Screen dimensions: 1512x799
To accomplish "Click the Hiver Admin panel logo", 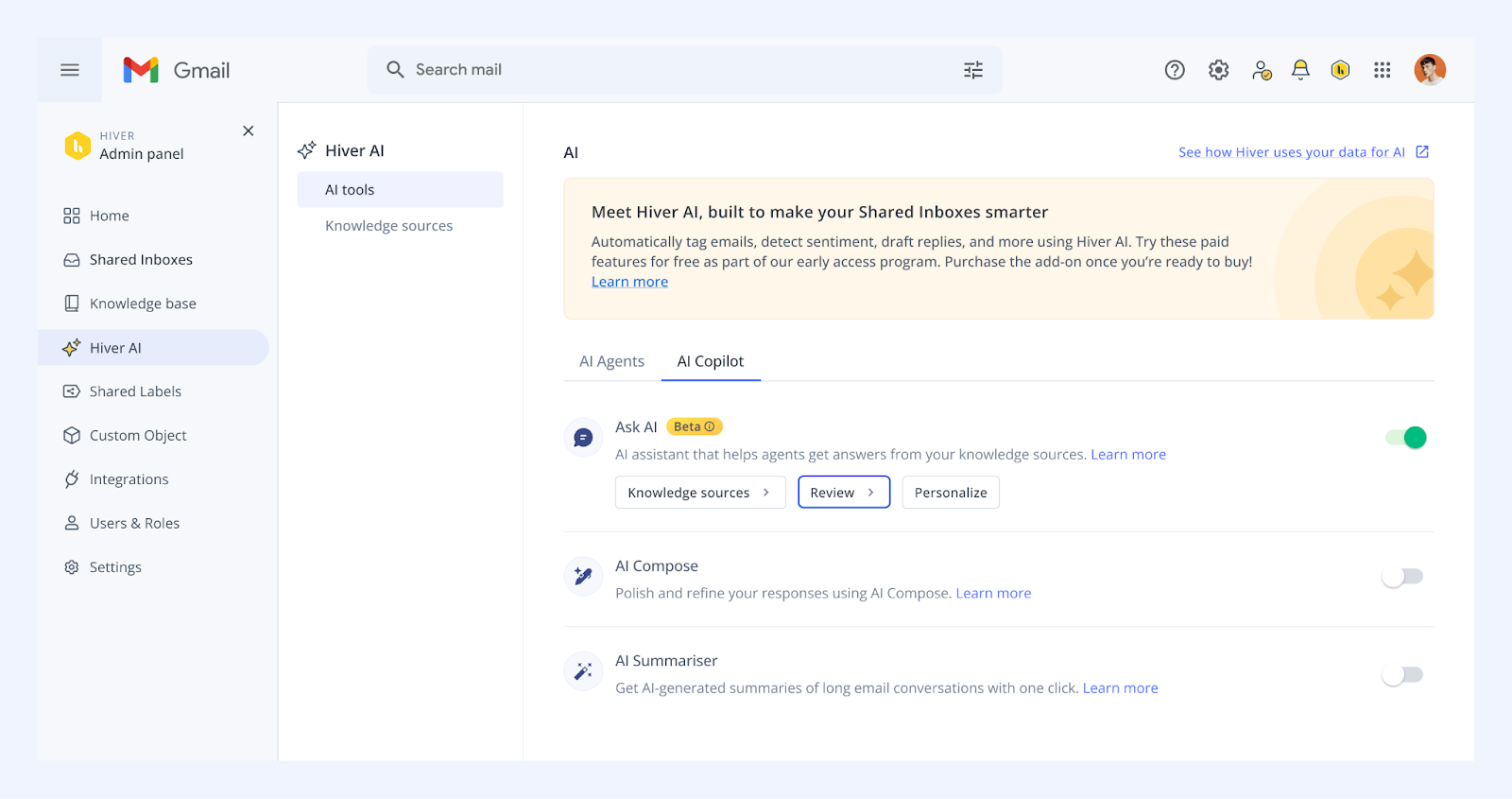I will pos(77,146).
